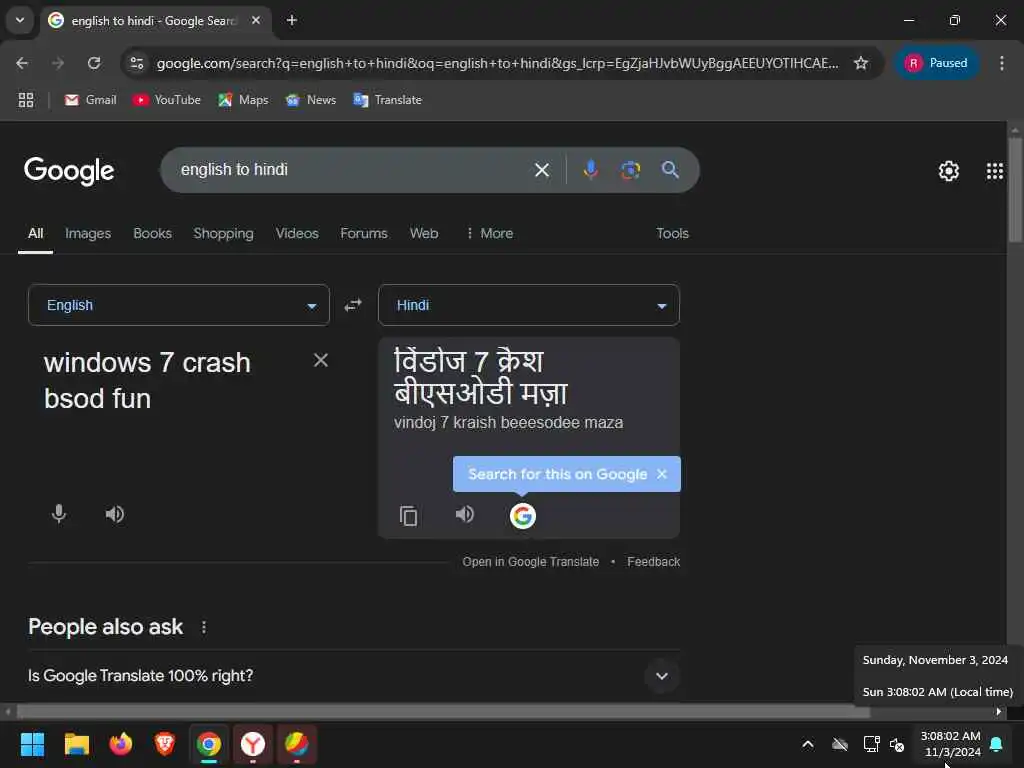The width and height of the screenshot is (1024, 768).
Task: Open the Maps bookmark
Action: pos(244,100)
